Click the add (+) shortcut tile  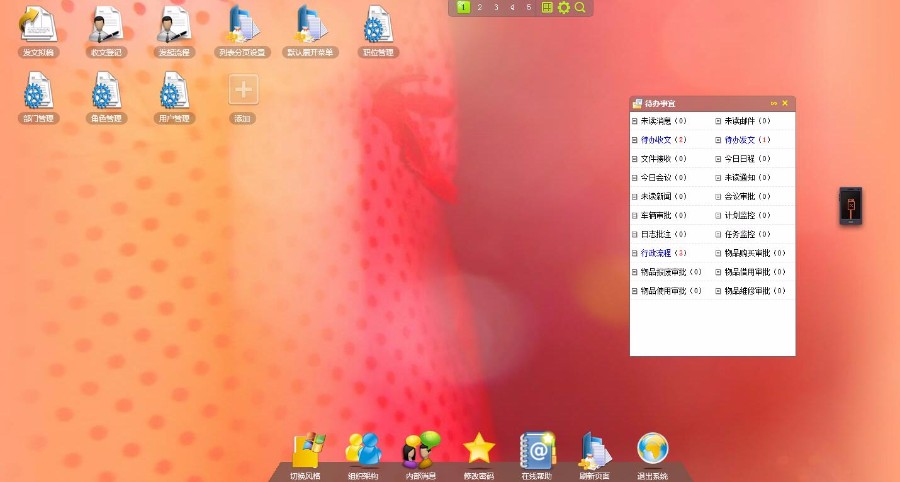pos(243,90)
